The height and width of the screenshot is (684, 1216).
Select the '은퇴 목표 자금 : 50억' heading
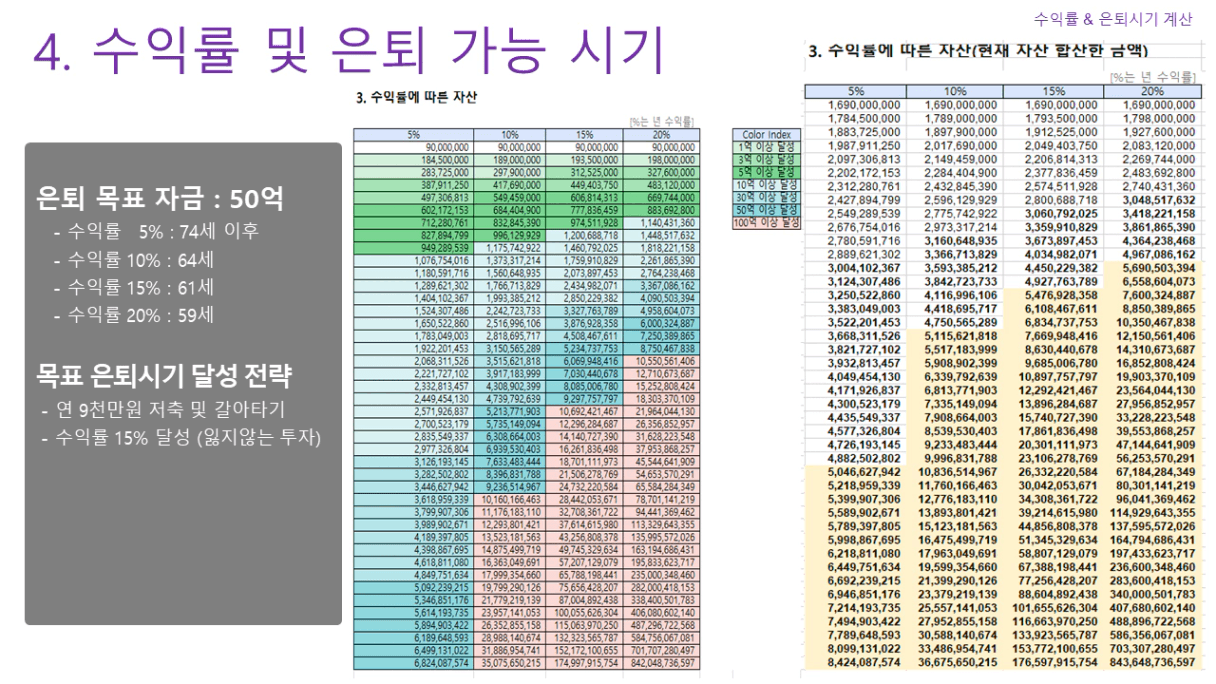[x=159, y=199]
